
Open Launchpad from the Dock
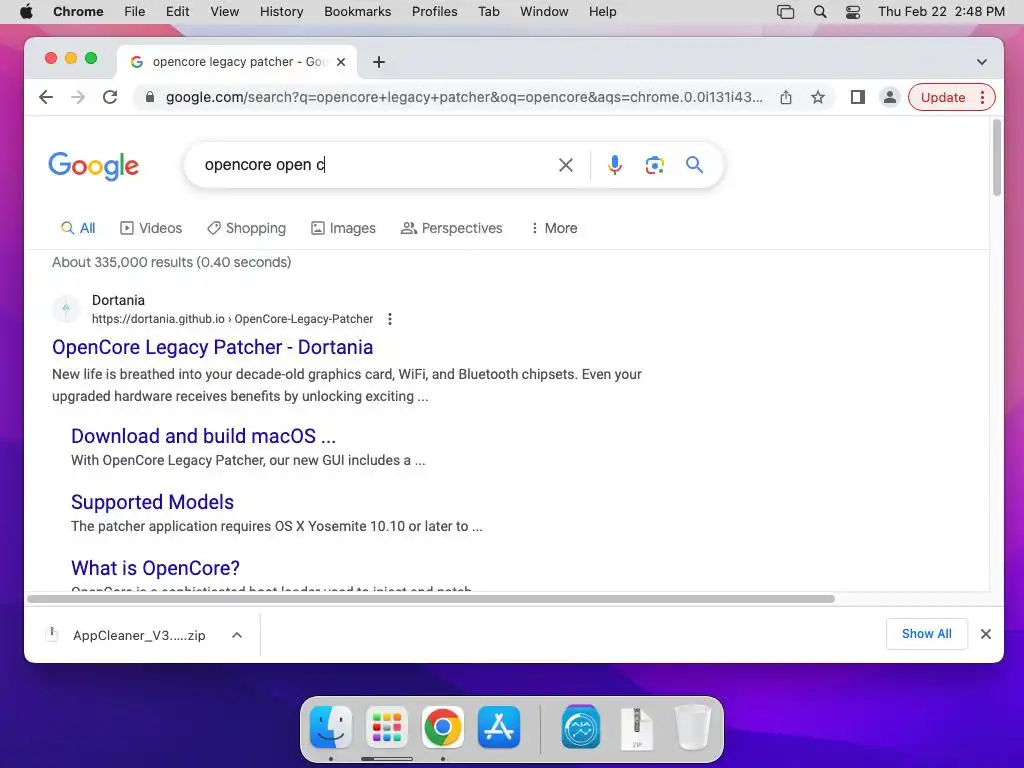[x=387, y=727]
